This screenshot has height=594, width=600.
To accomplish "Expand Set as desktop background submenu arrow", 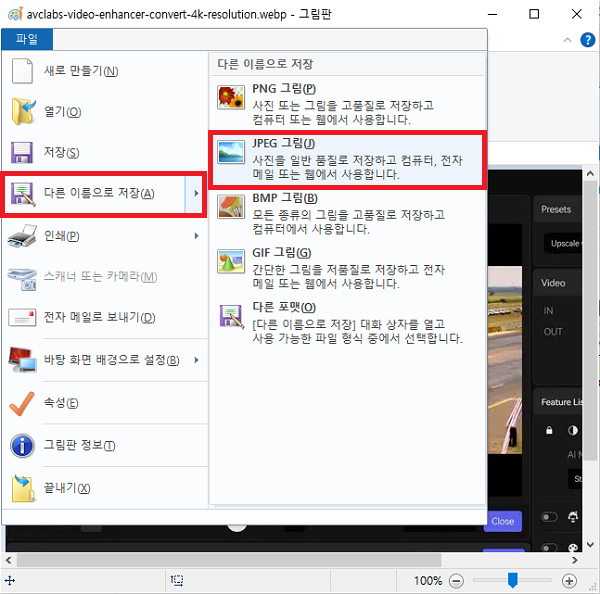I will (x=196, y=360).
